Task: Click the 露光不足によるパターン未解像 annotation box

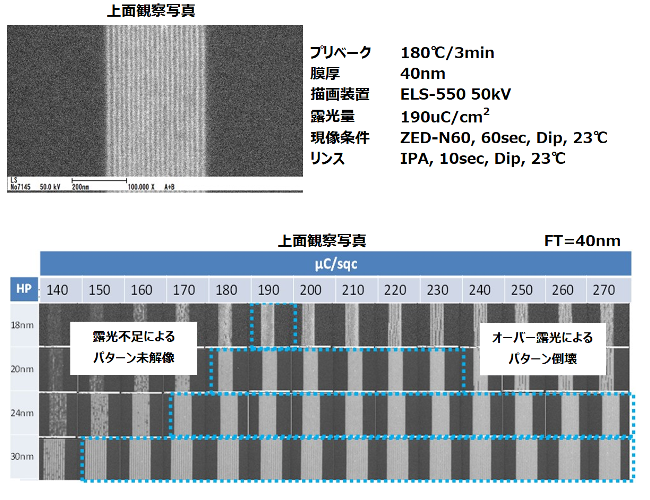Action: pos(133,346)
